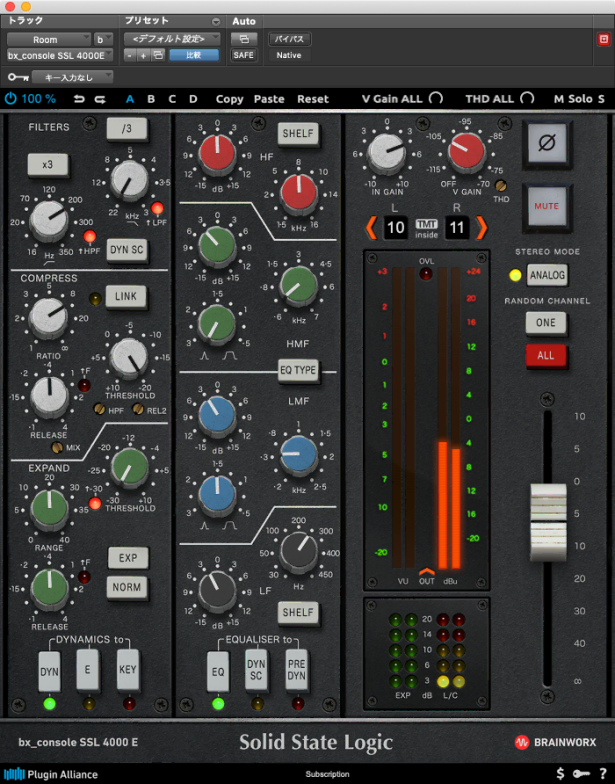Click the MIX trim screw

tap(58, 448)
